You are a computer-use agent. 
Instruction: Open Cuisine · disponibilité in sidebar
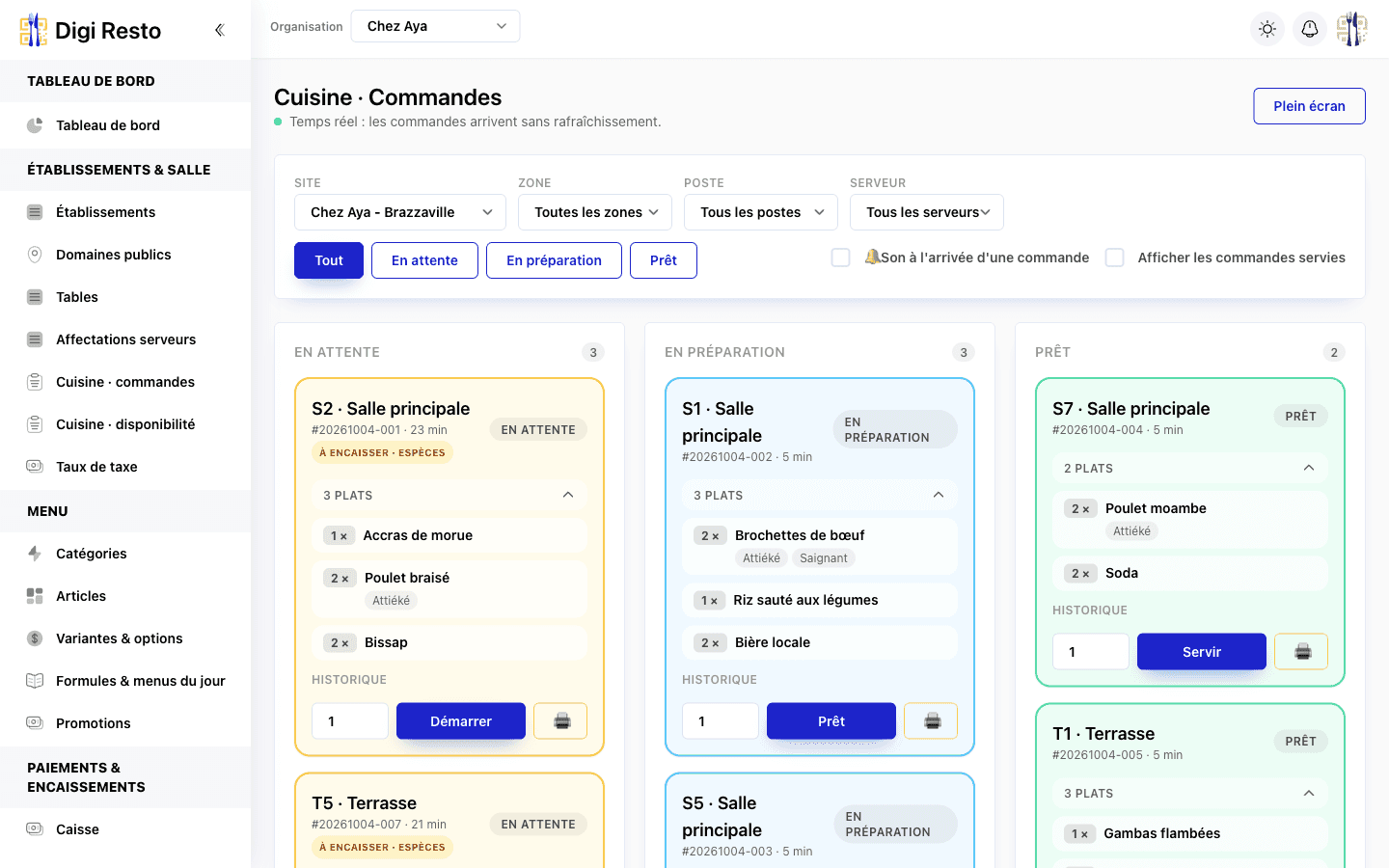[x=125, y=424]
